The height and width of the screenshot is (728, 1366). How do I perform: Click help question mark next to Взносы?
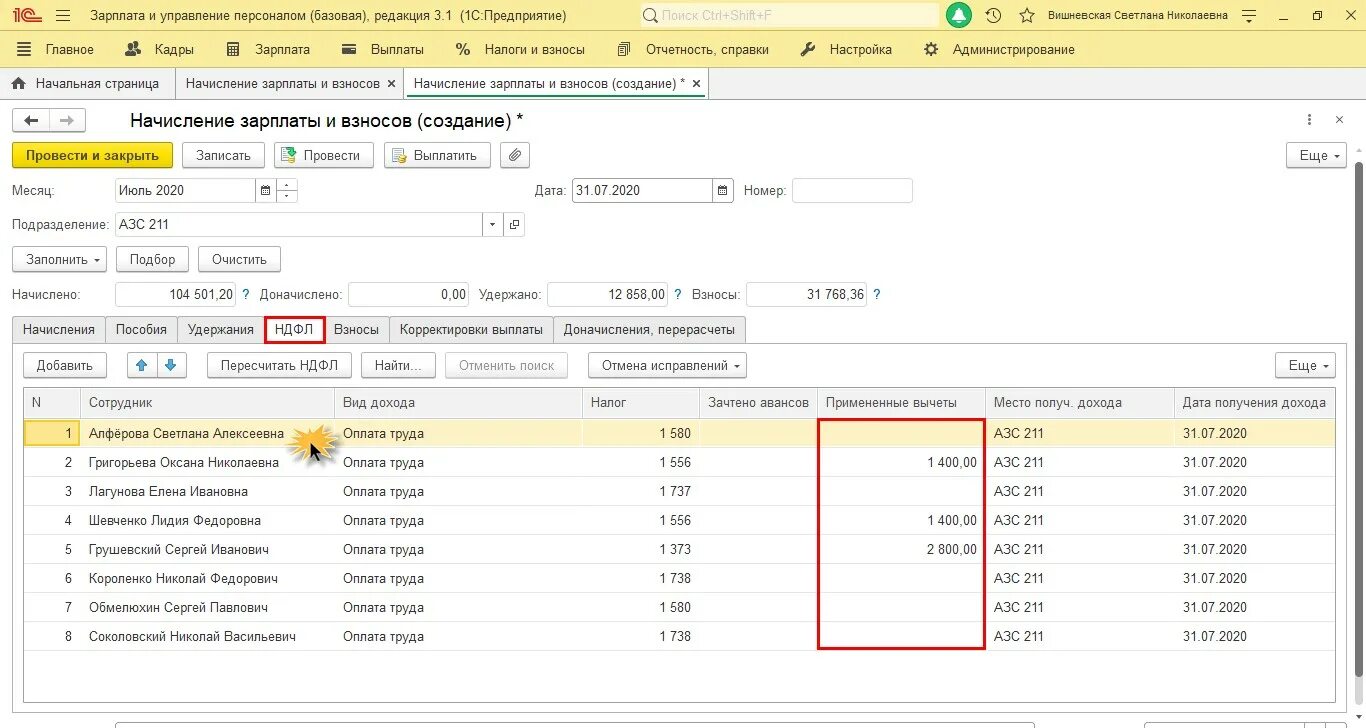(x=877, y=295)
